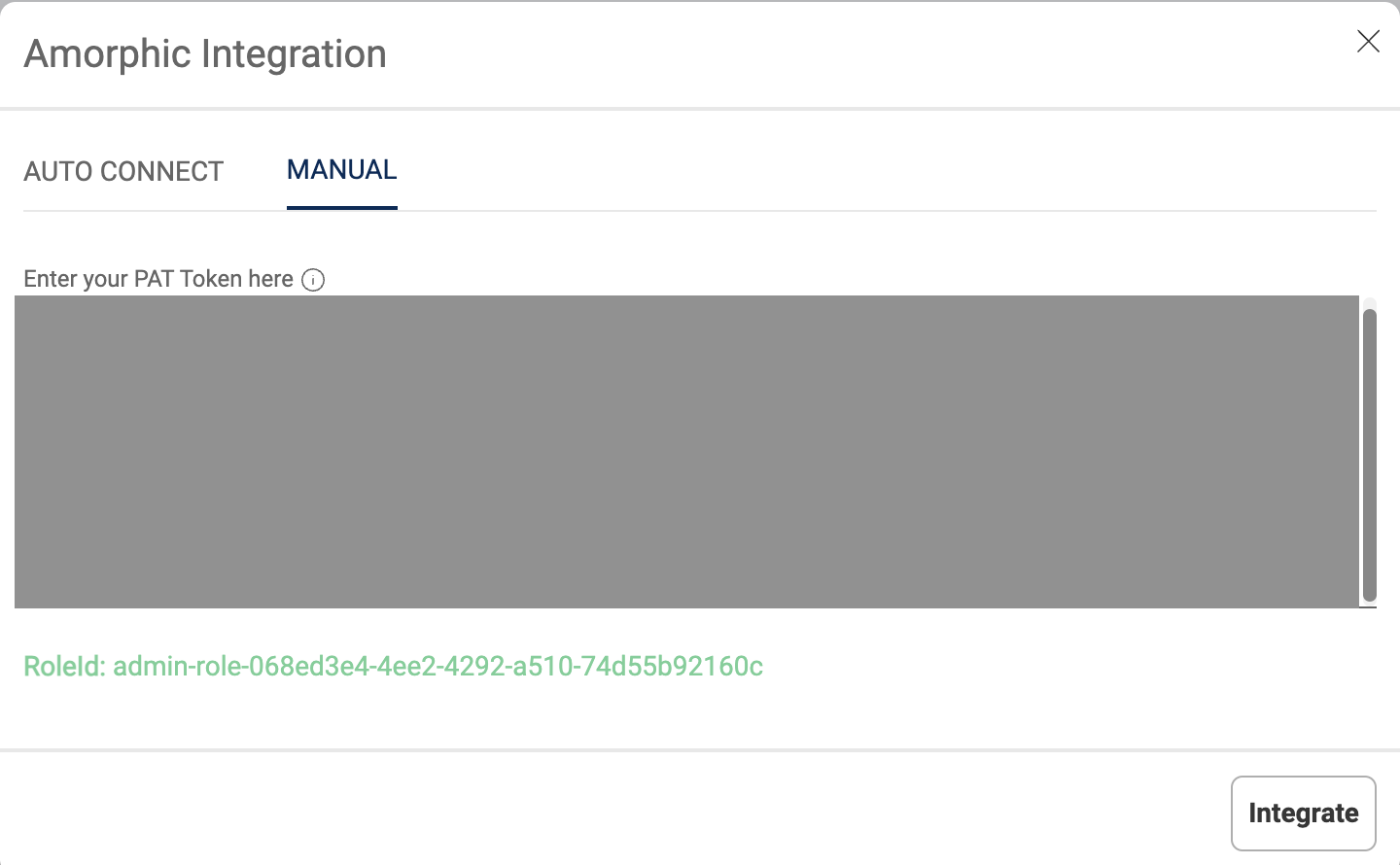Screen dimensions: 1400x865
Task: Click the 'Enter your PAT Token here' label
Action: [158, 279]
